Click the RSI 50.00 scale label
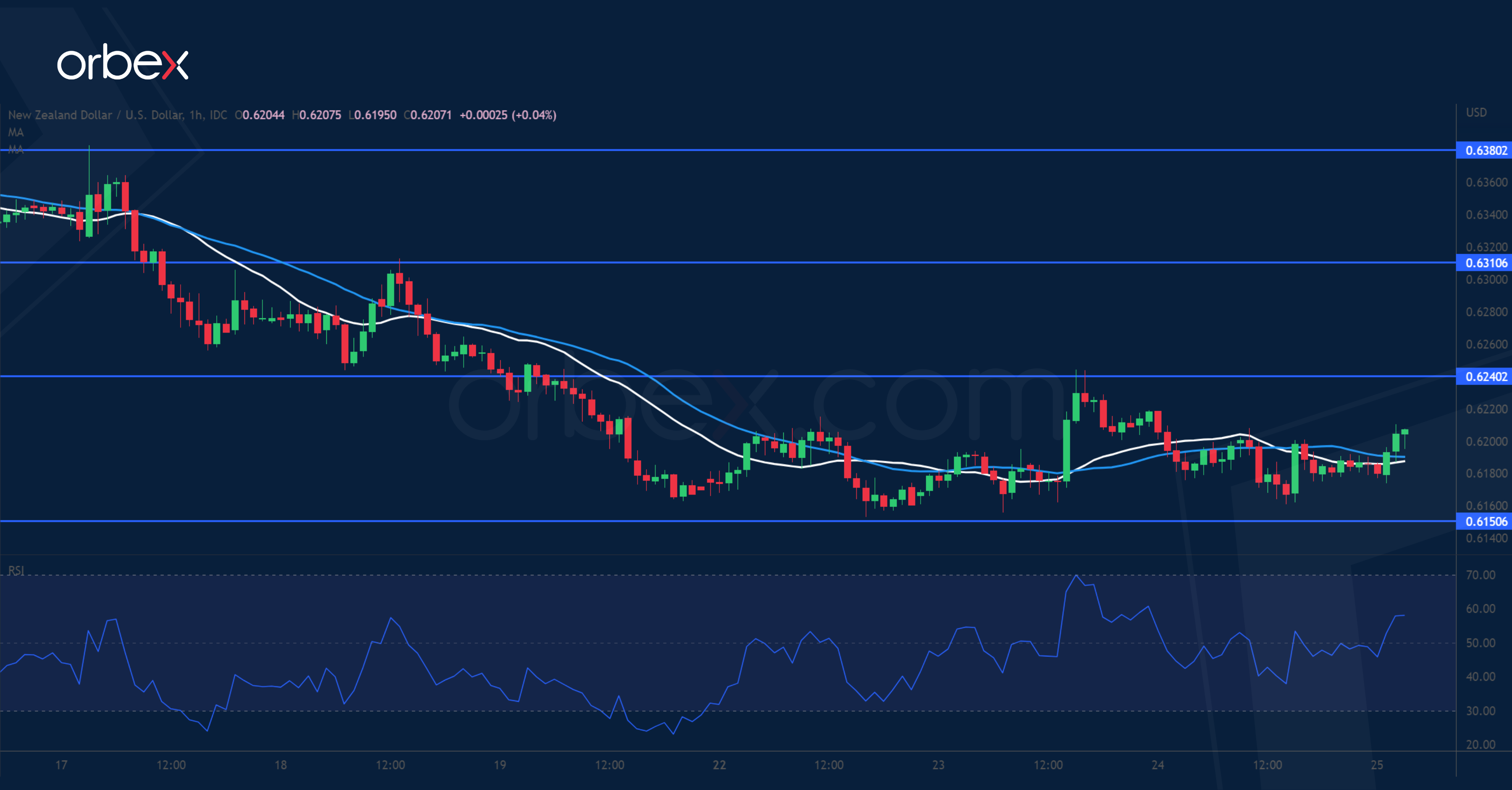Viewport: 1512px width, 790px height. click(x=1480, y=643)
